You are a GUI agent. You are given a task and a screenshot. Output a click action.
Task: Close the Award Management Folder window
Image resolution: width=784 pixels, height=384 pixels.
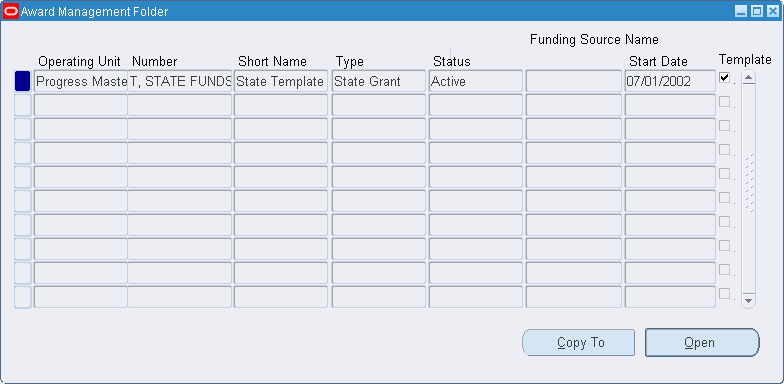pos(772,11)
